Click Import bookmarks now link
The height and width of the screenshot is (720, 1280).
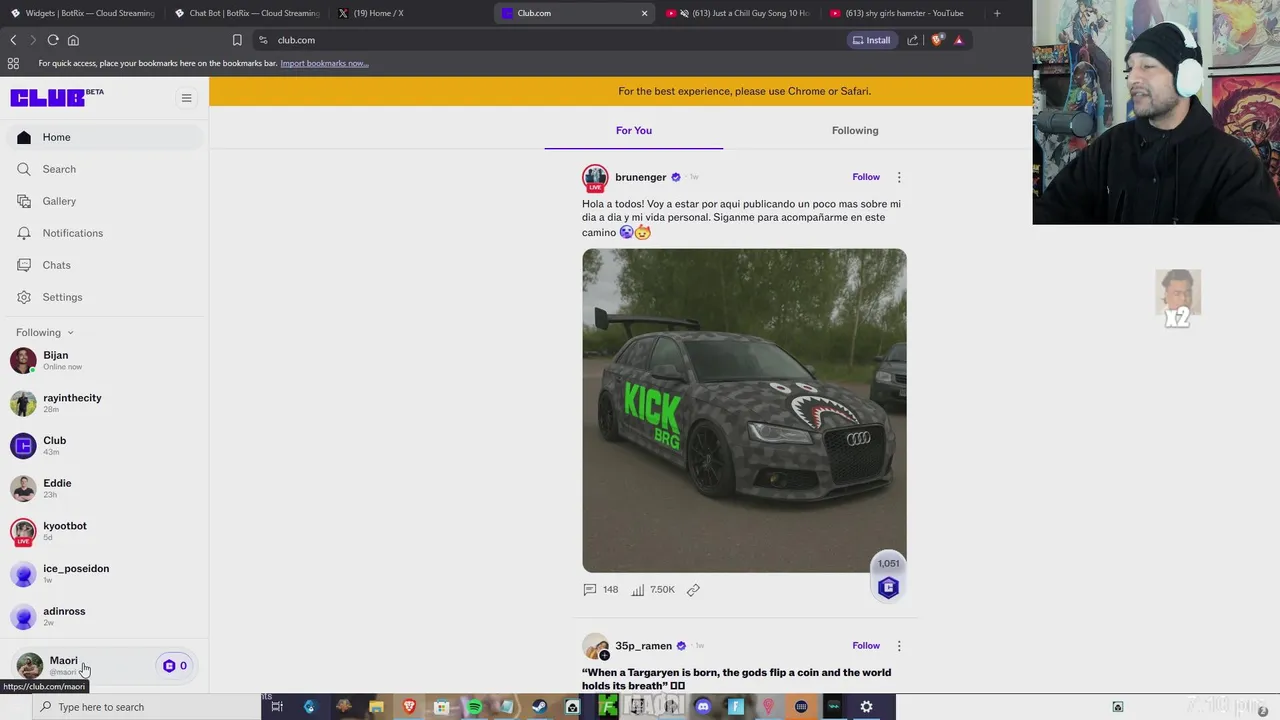coord(324,63)
